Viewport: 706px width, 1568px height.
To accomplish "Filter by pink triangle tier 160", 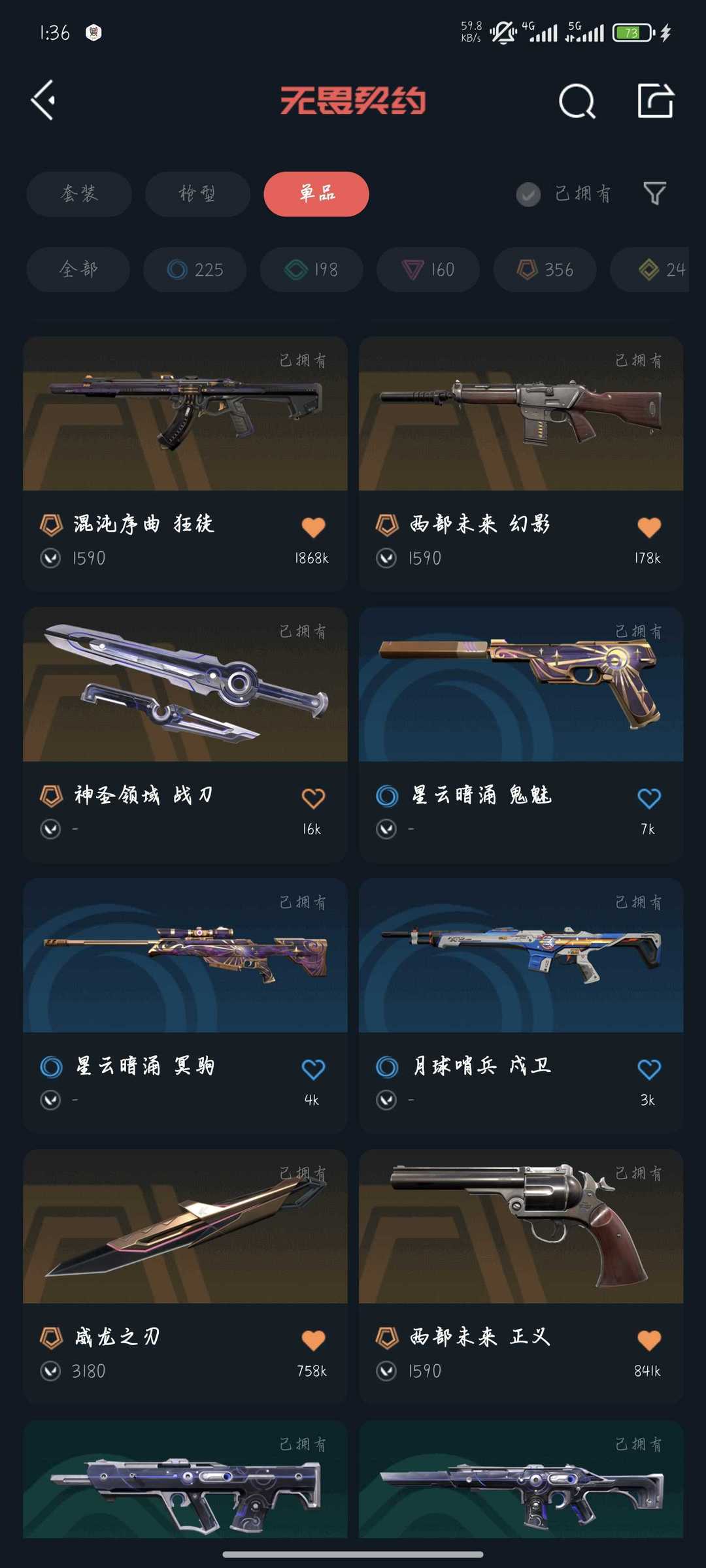I will (x=428, y=269).
